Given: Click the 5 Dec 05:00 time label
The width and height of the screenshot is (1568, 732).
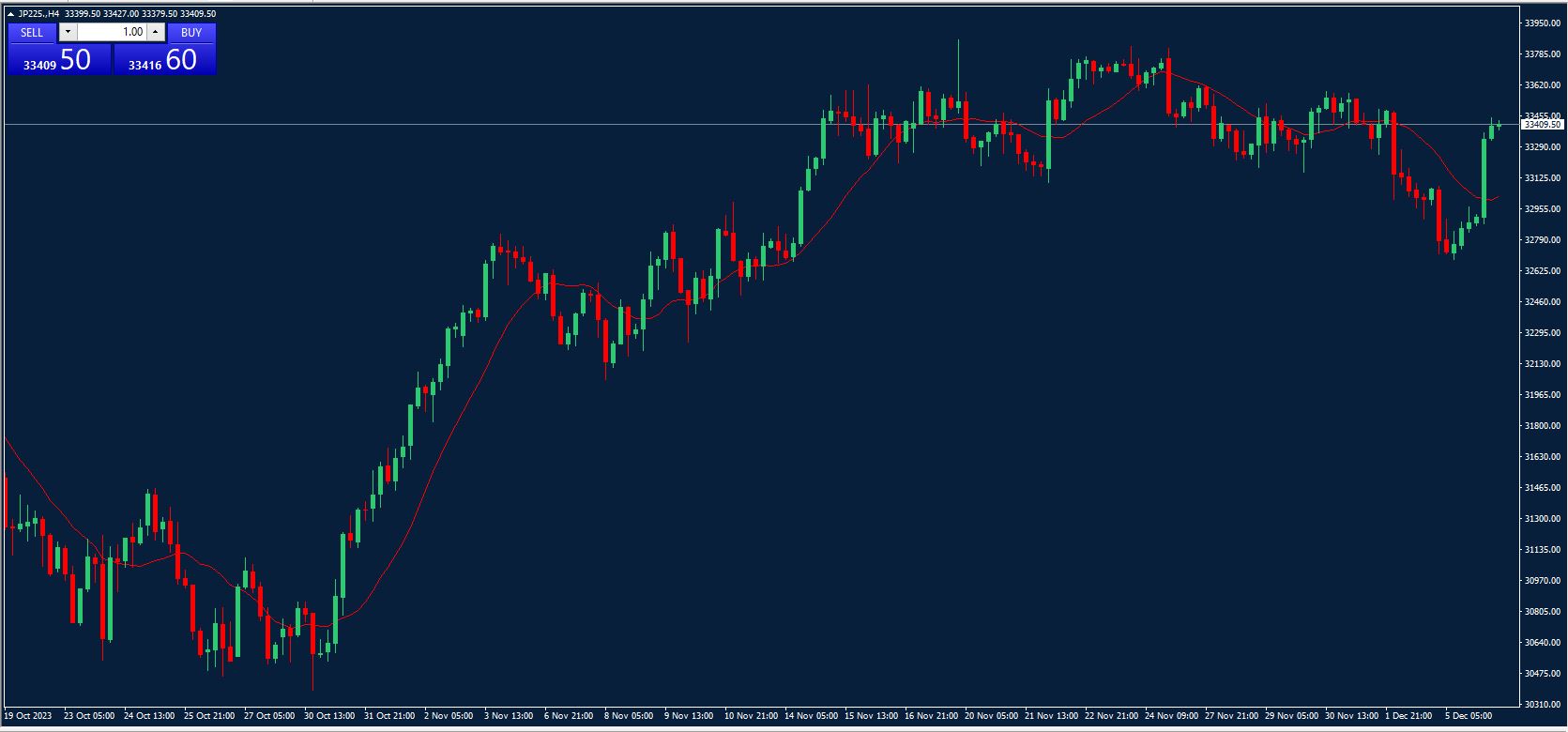Looking at the screenshot, I should point(1469,716).
